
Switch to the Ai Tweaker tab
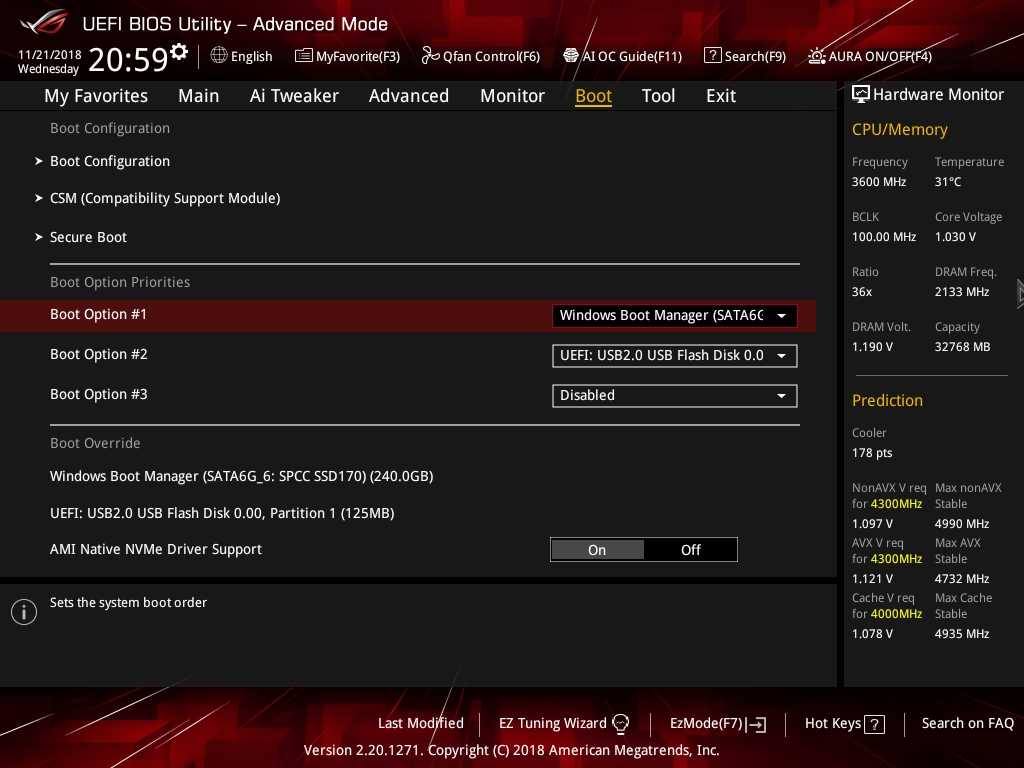(x=294, y=96)
